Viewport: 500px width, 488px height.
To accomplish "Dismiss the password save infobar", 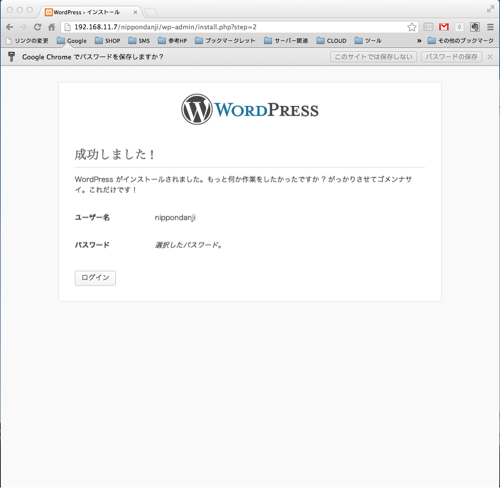I will click(490, 57).
